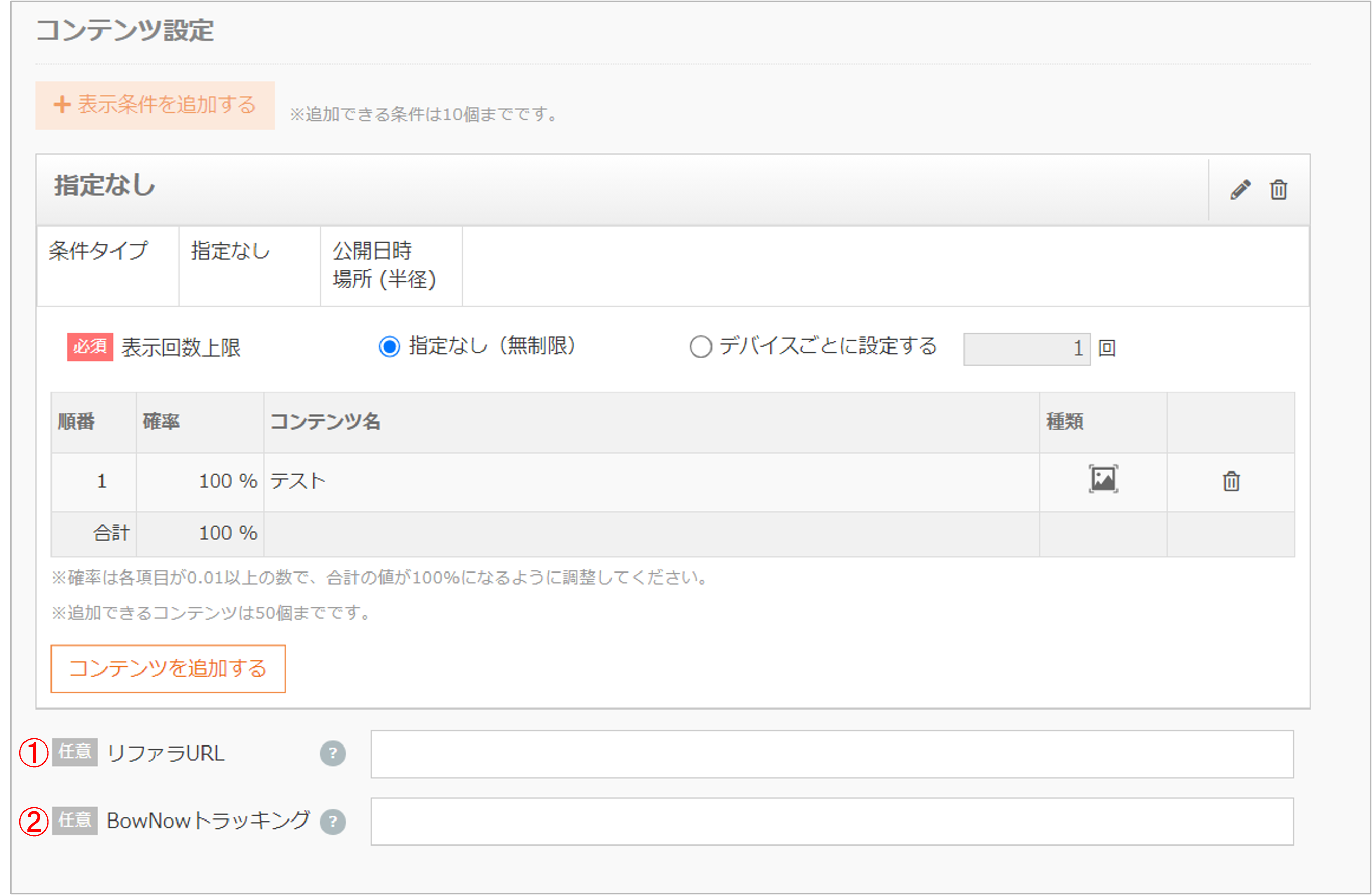Viewport: 1372px width, 895px height.
Task: Click the note about 10個まで conditions
Action: (425, 114)
